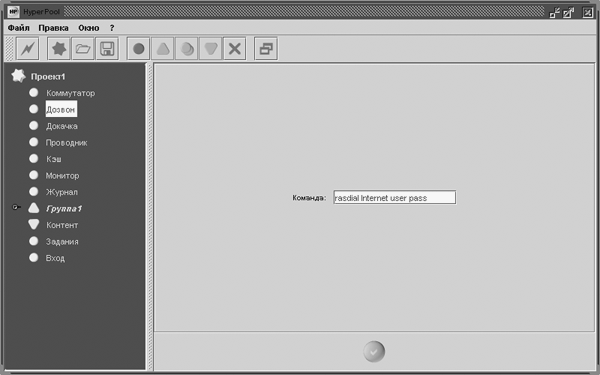Save project with floppy disk icon

[x=107, y=49]
